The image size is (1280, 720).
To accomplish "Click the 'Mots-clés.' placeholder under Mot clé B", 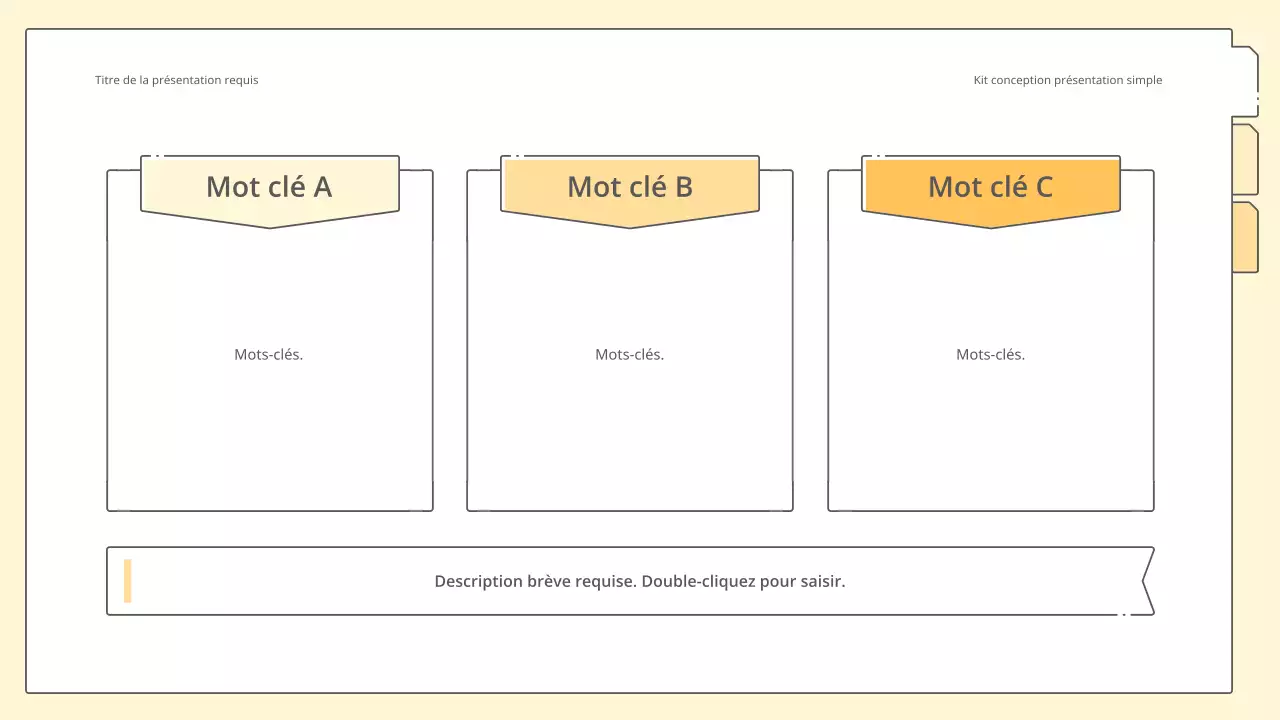I will coord(629,354).
